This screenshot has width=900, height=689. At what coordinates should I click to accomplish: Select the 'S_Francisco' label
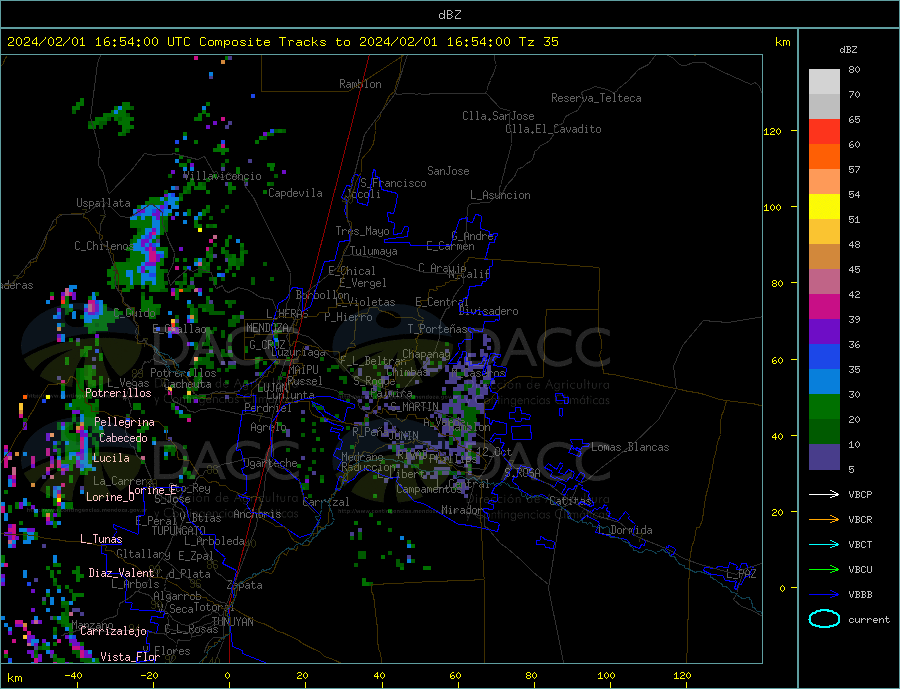coord(393,183)
